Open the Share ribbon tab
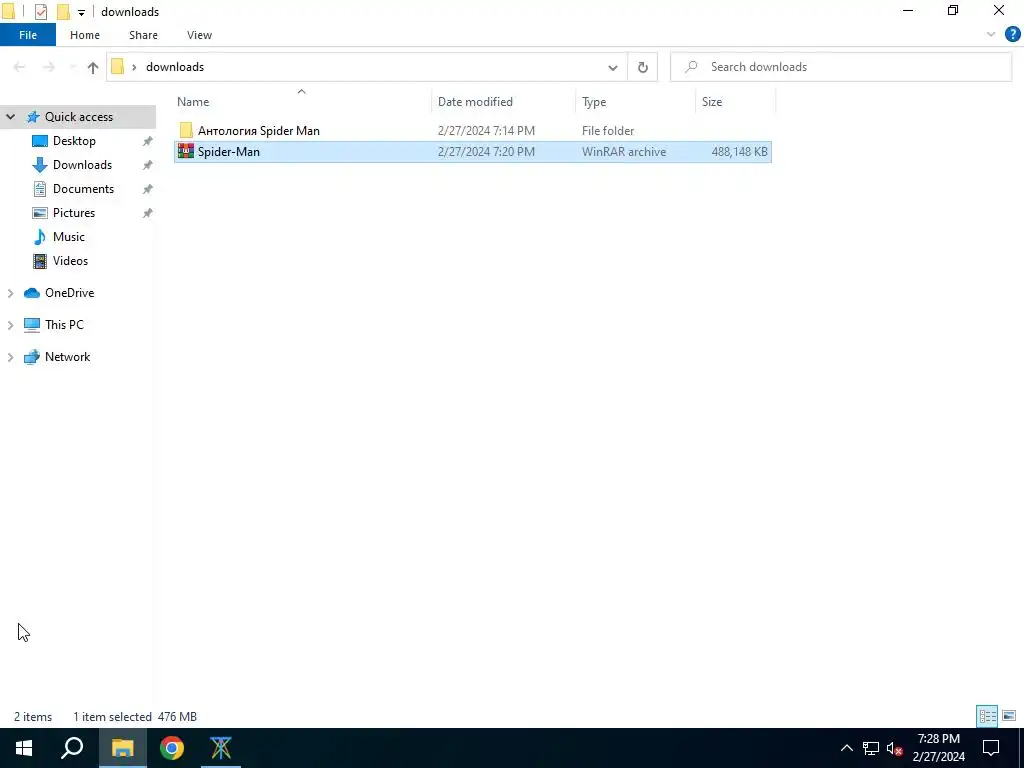The image size is (1024, 768). coord(143,35)
